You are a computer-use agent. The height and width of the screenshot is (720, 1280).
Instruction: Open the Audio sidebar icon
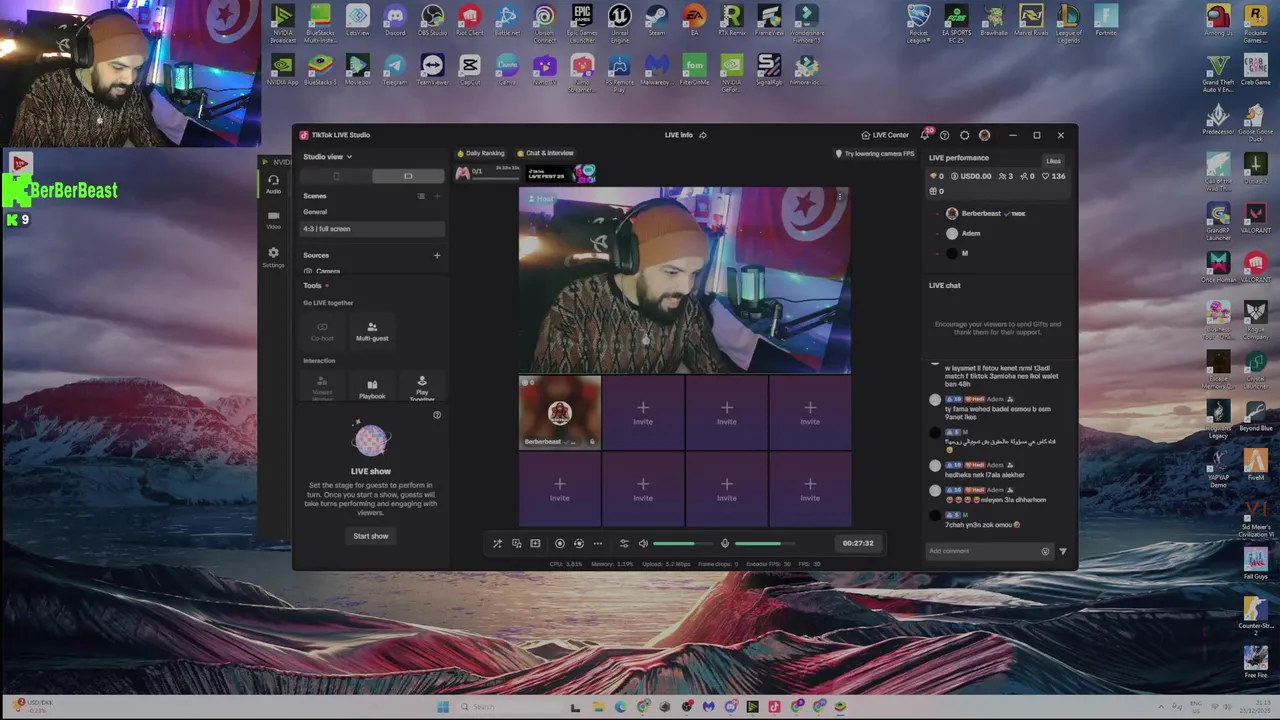click(273, 184)
